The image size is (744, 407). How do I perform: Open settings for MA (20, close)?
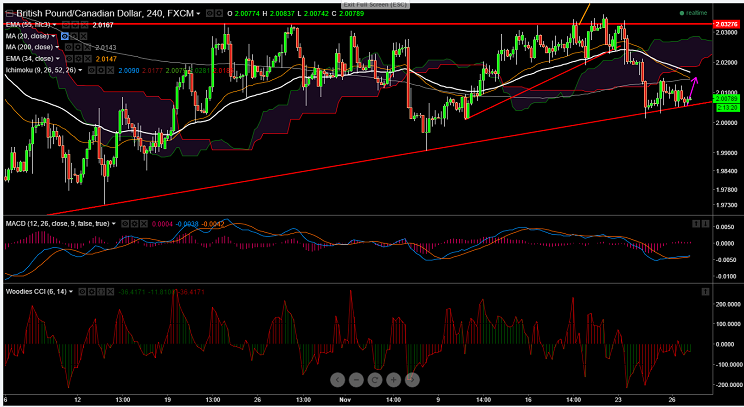74,37
